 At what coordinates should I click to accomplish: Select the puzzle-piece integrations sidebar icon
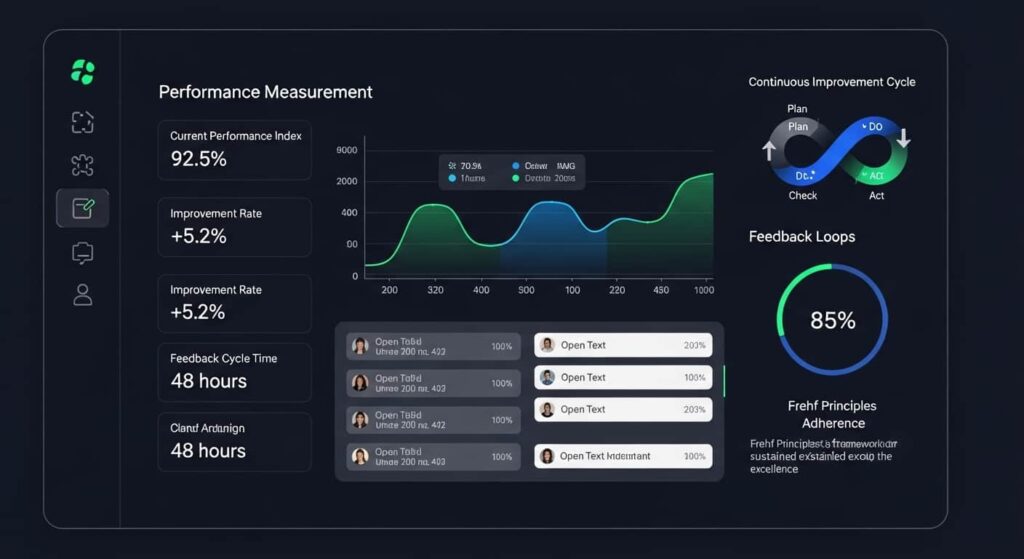82,165
